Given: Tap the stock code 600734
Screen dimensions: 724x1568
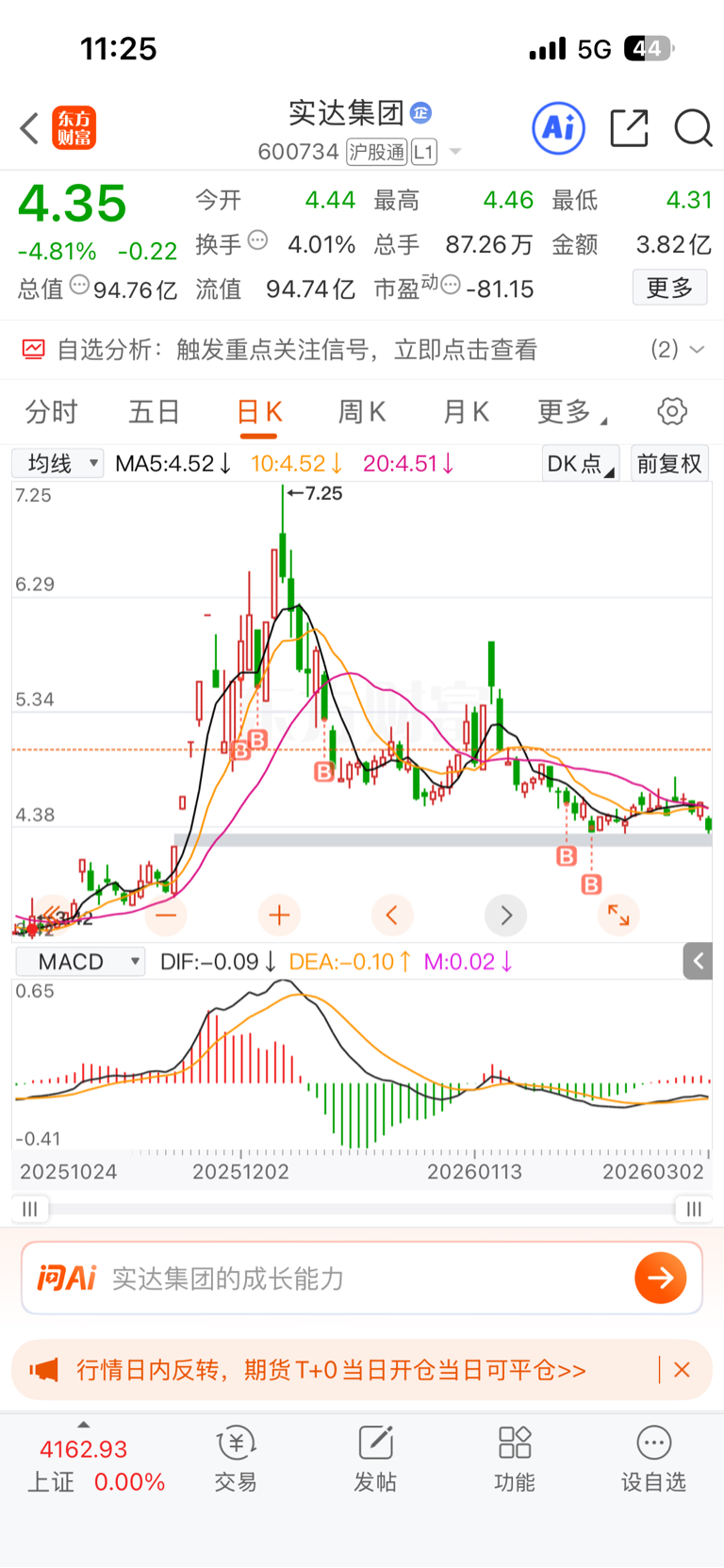Looking at the screenshot, I should click(298, 152).
